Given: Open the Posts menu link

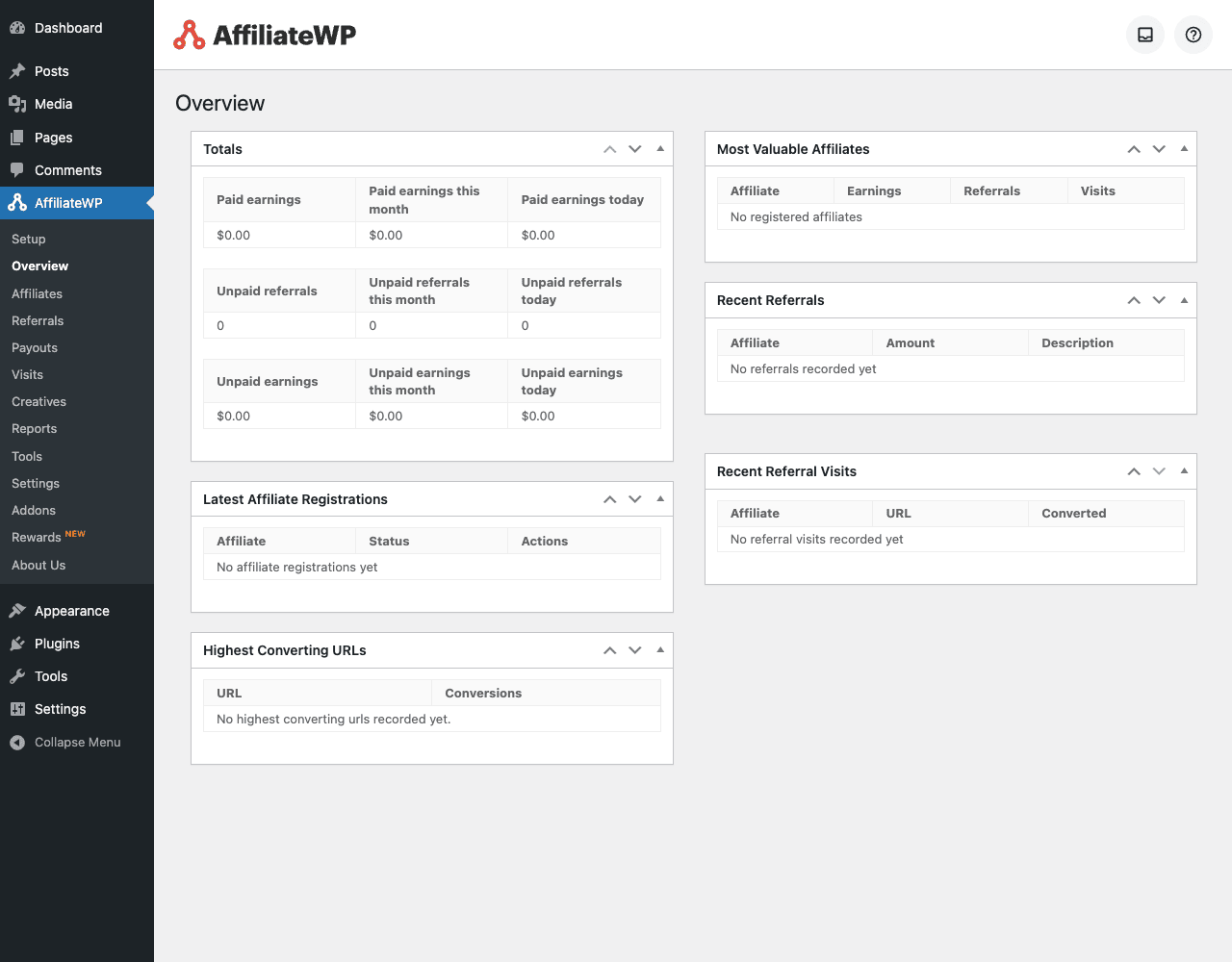Looking at the screenshot, I should [77, 71].
